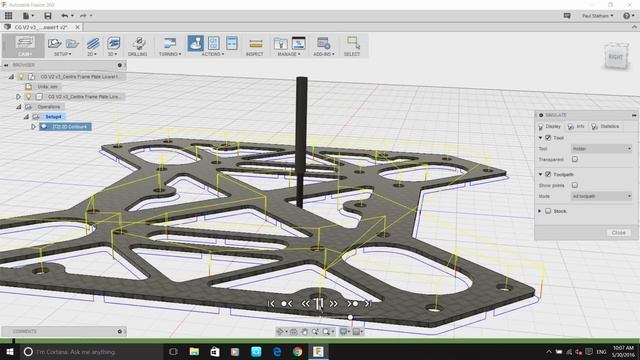Image resolution: width=640 pixels, height=360 pixels.
Task: Click the Turning operation icon
Action: pos(169,43)
